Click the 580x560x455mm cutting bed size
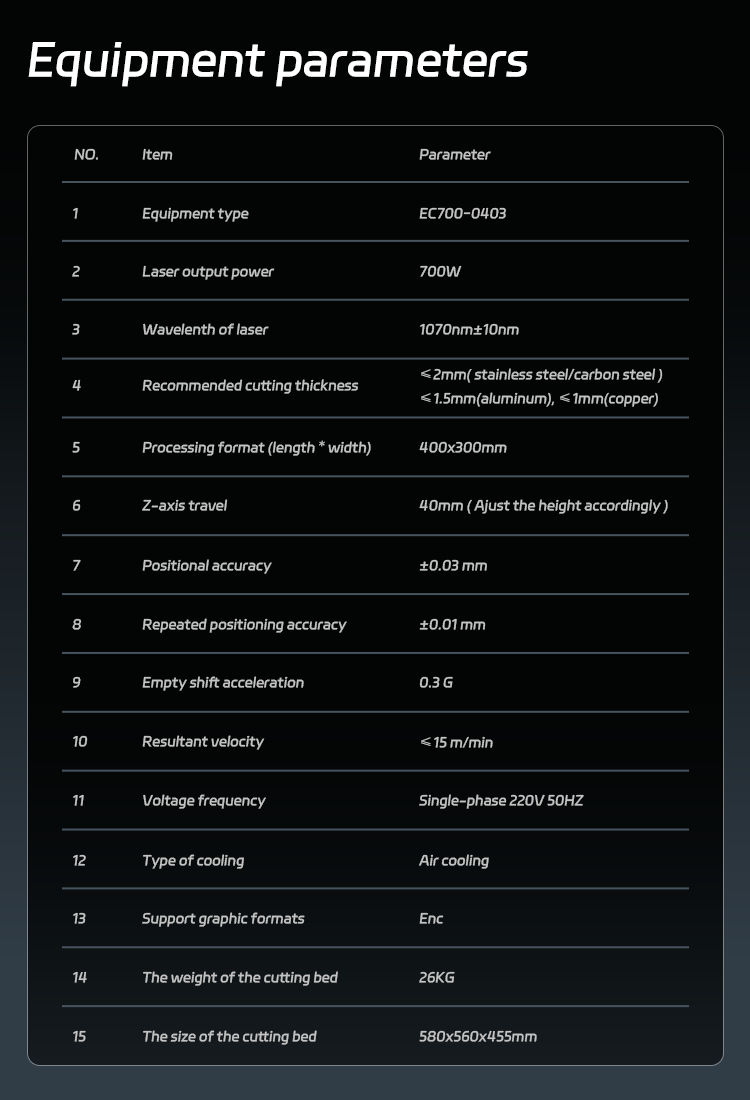 tap(478, 1037)
